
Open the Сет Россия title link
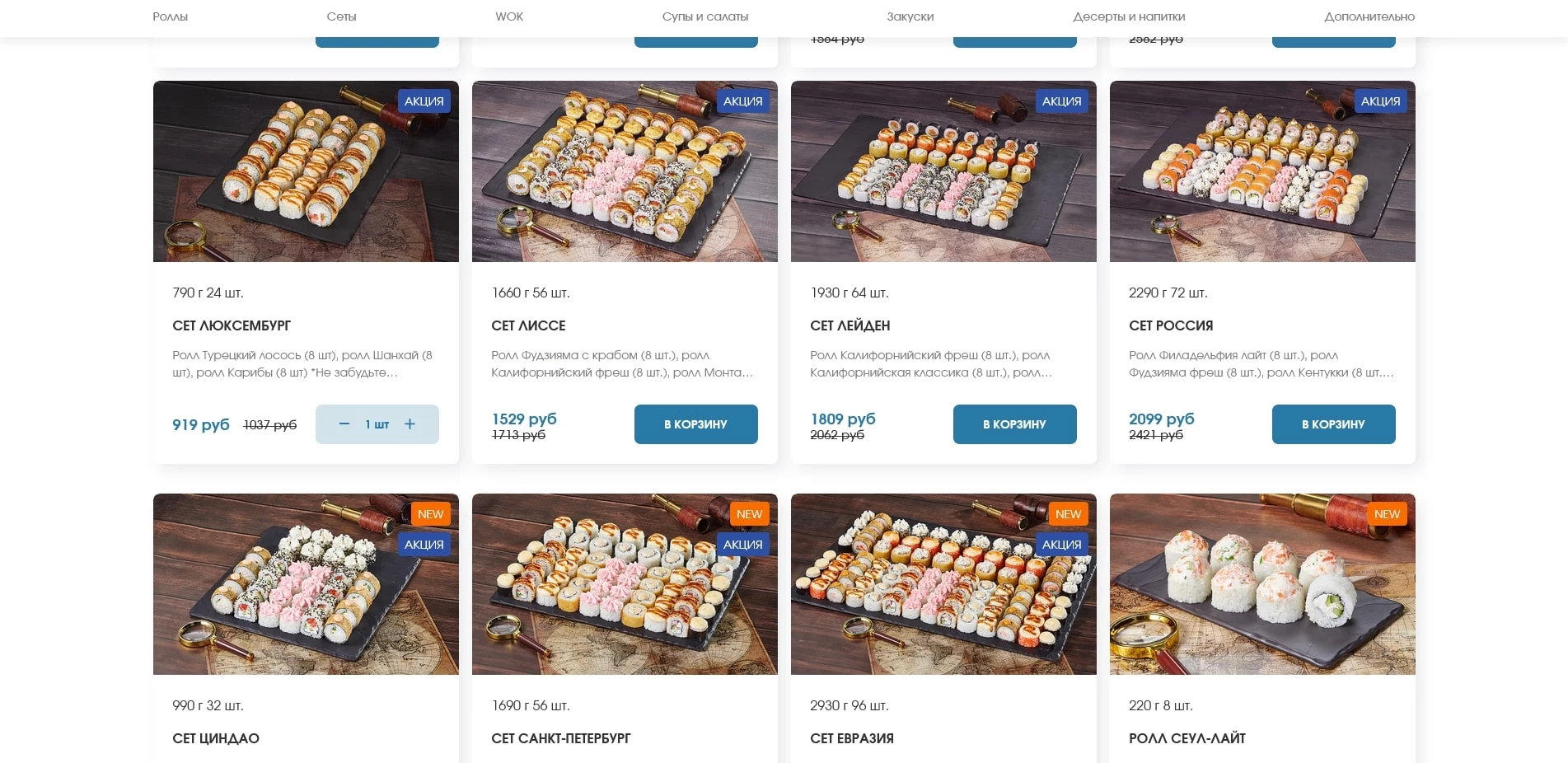[1171, 325]
